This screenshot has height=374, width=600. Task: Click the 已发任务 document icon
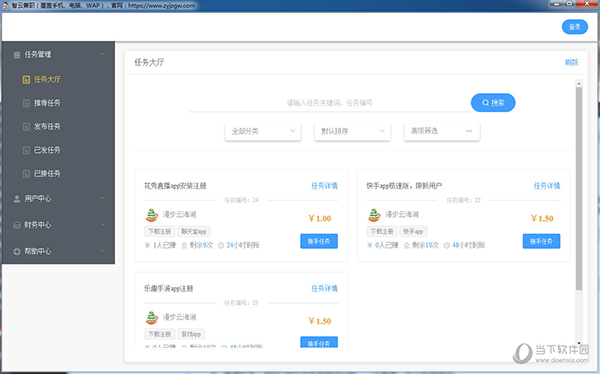pyautogui.click(x=26, y=150)
